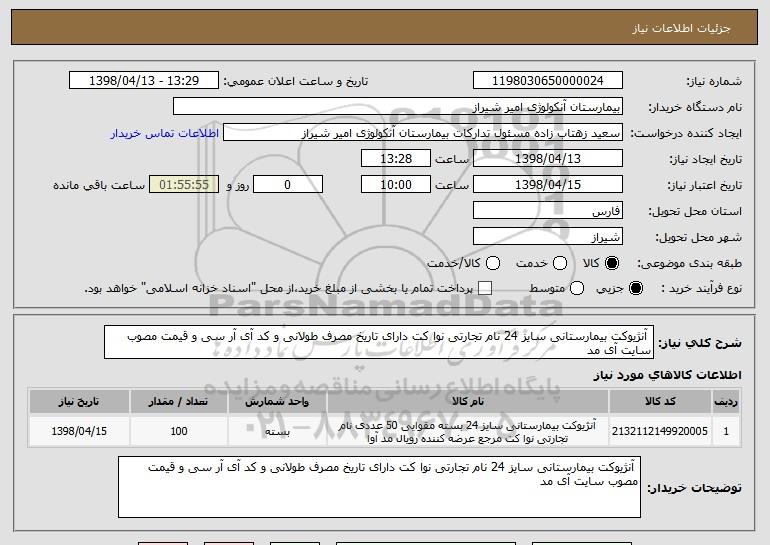
Task: Click the quantity cell 100
Action: pos(179,431)
